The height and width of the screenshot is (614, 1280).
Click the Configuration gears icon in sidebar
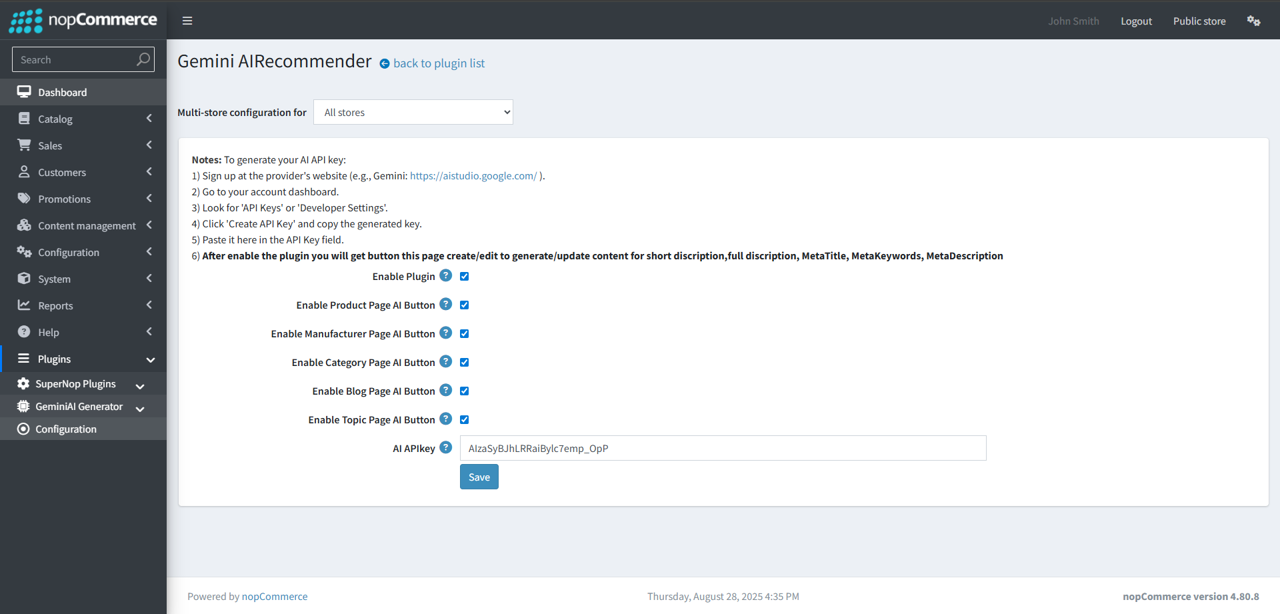(24, 252)
